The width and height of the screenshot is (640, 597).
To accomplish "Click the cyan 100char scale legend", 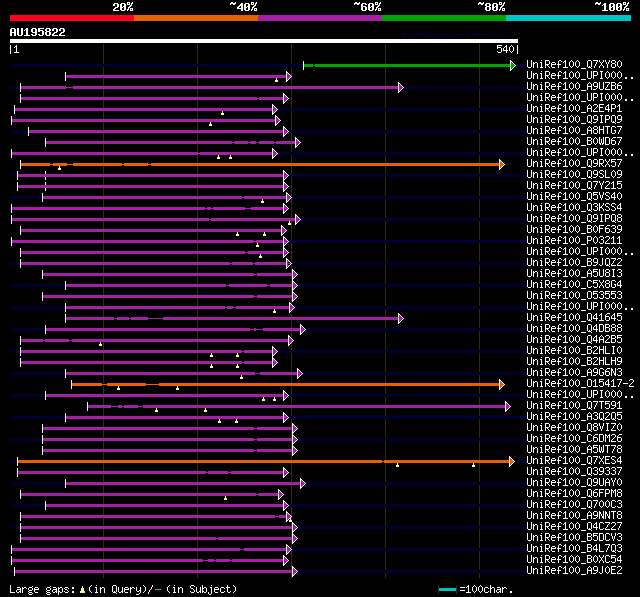I will coord(447,589).
